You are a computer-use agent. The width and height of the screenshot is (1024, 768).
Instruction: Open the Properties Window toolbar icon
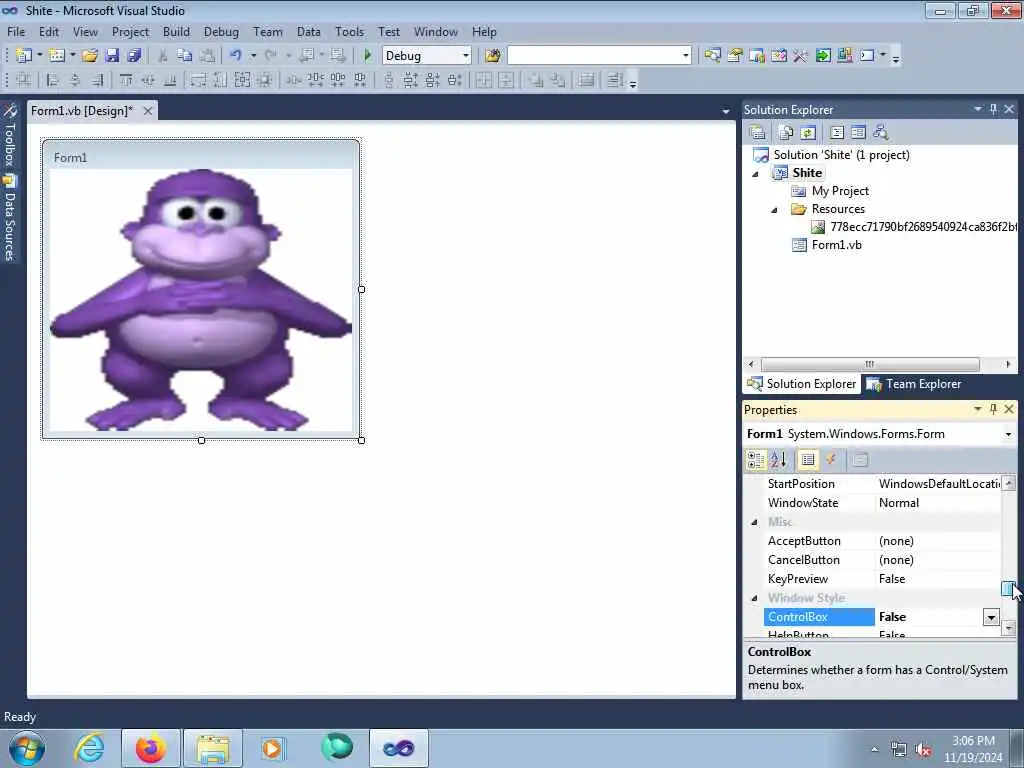735,56
